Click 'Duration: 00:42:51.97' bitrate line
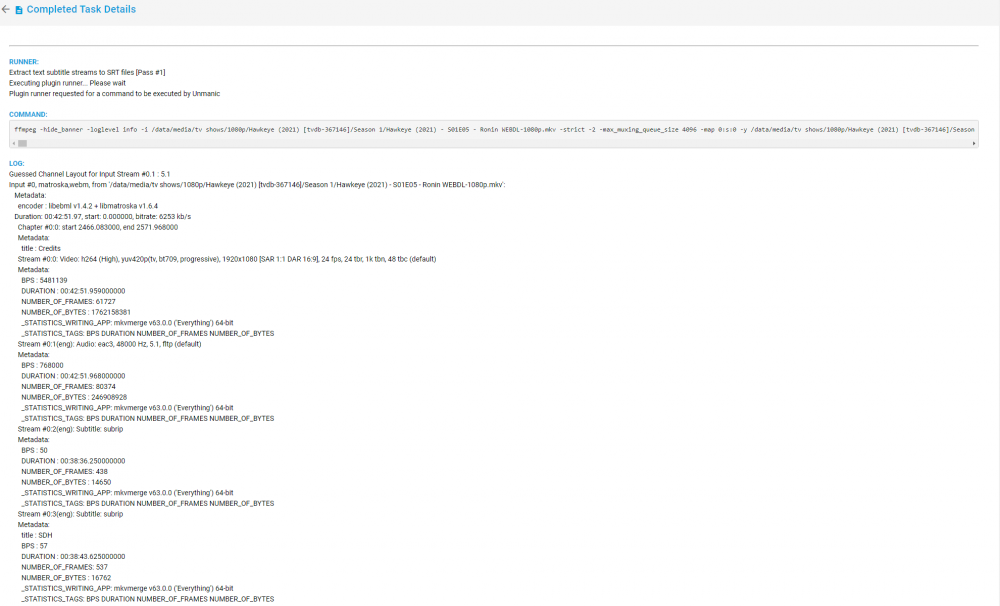Image resolution: width=1000 pixels, height=606 pixels. pyautogui.click(x=103, y=217)
